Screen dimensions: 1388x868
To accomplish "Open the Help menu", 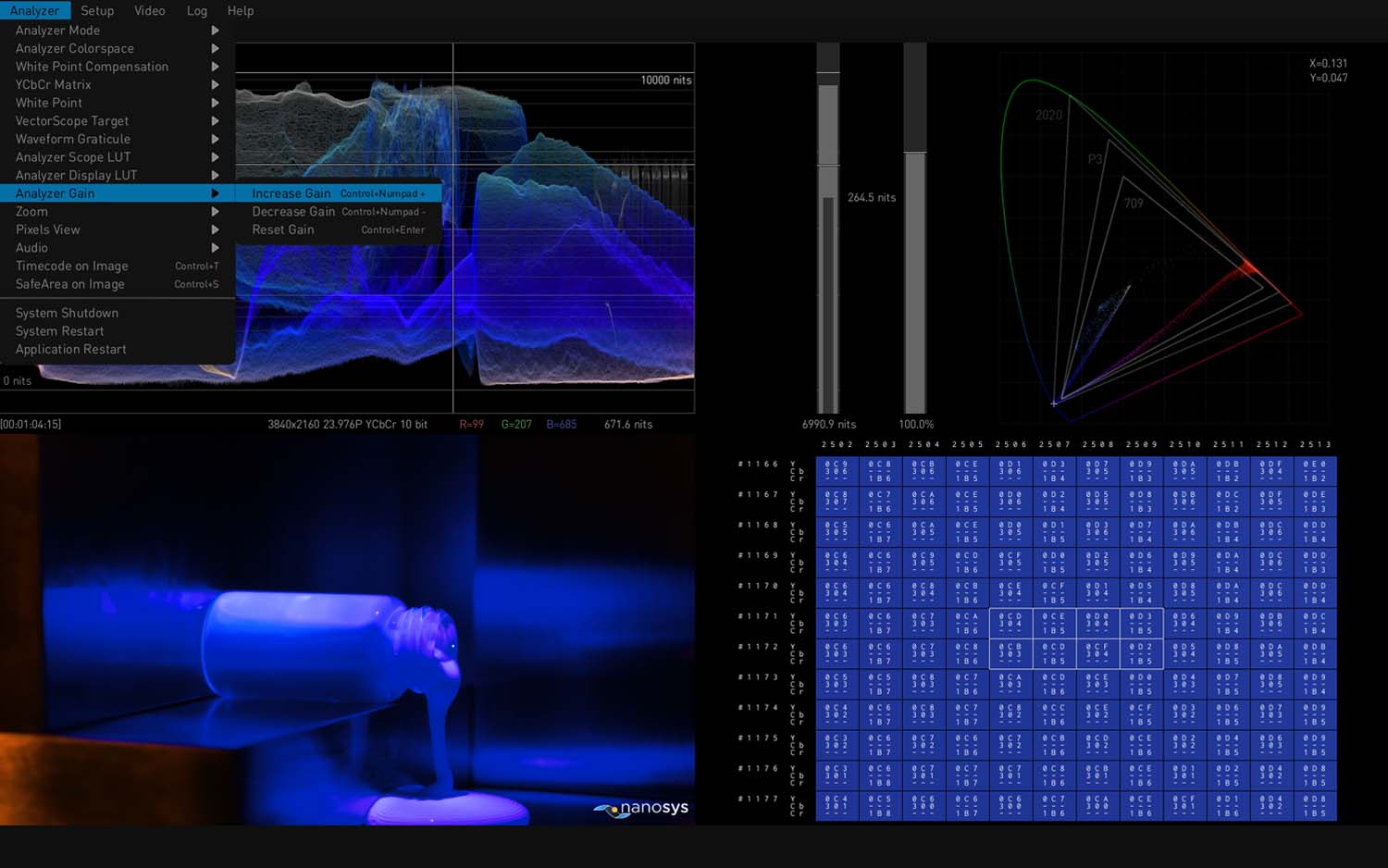I will pyautogui.click(x=240, y=11).
